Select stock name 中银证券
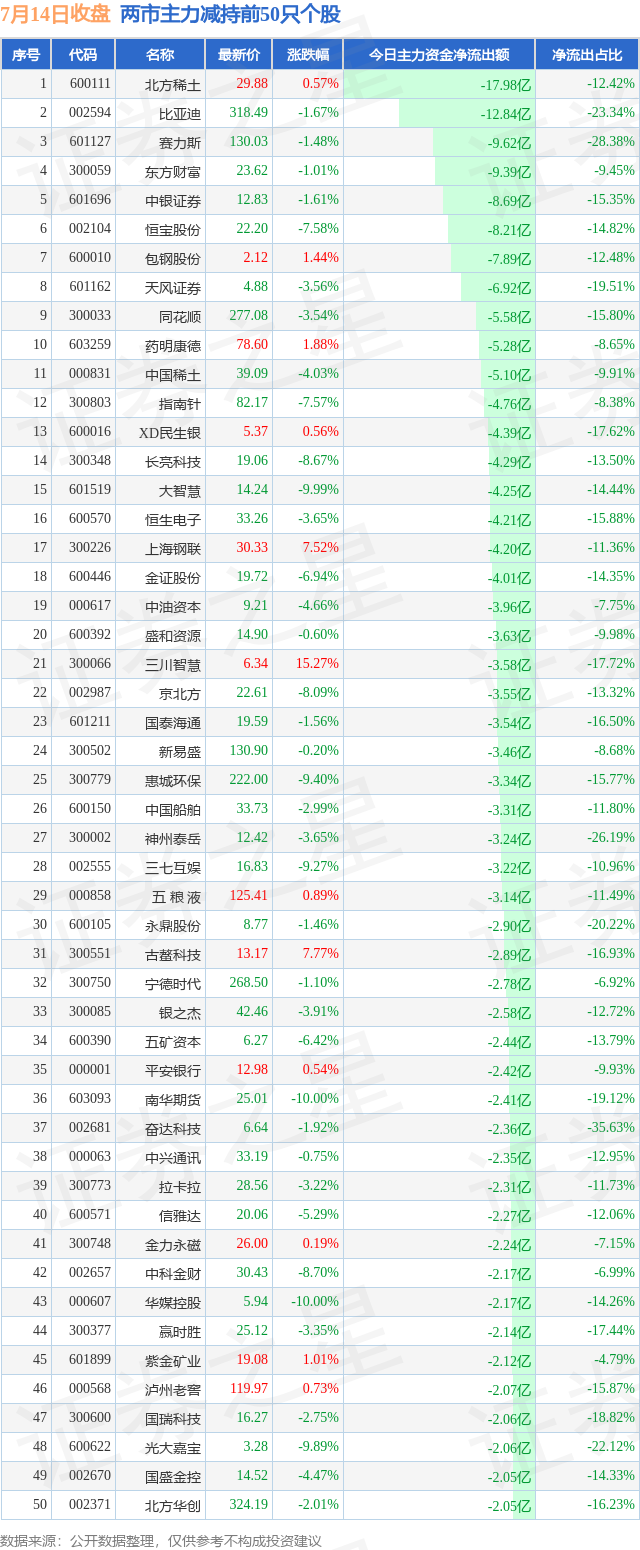Viewport: 640px width, 1550px height. 173,200
